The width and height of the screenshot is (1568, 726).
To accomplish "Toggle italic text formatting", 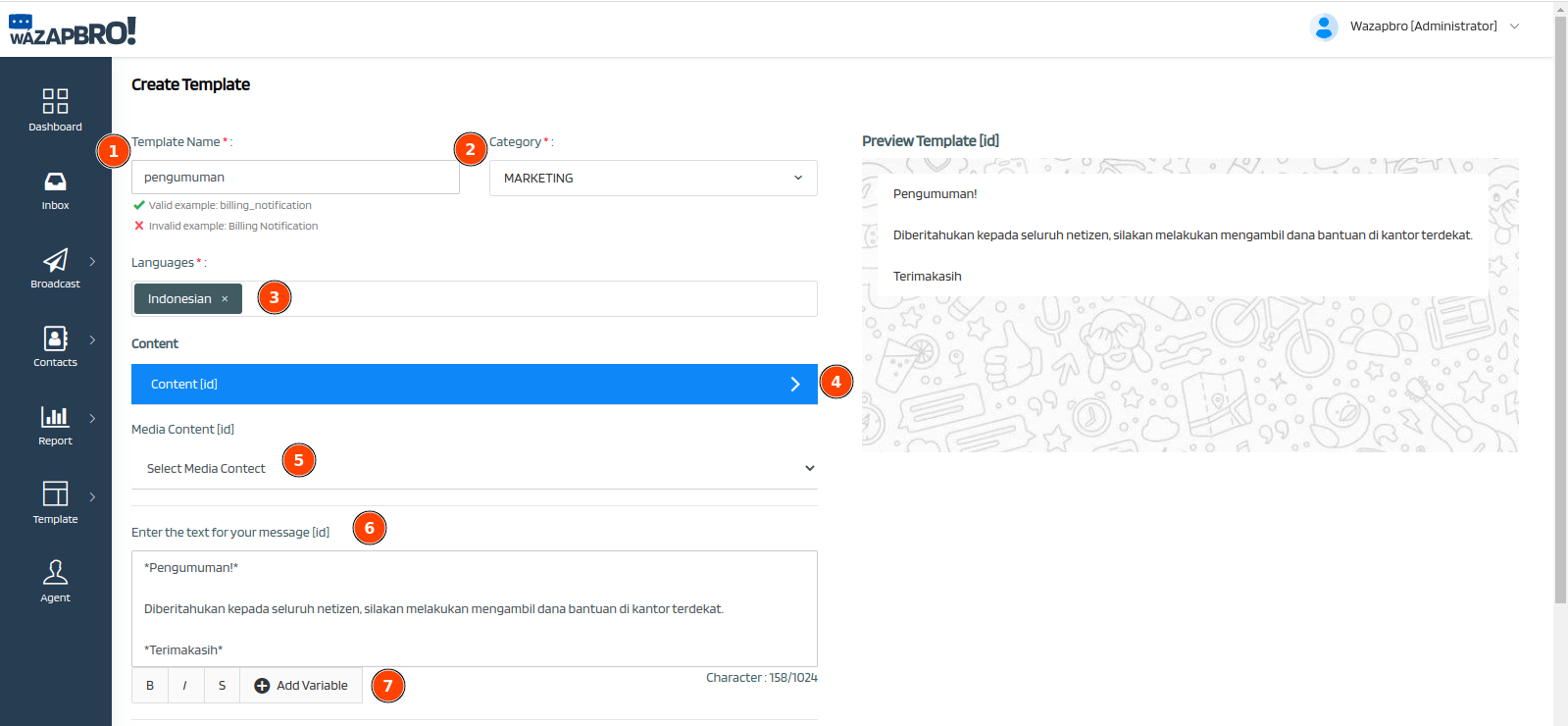I will [x=185, y=686].
